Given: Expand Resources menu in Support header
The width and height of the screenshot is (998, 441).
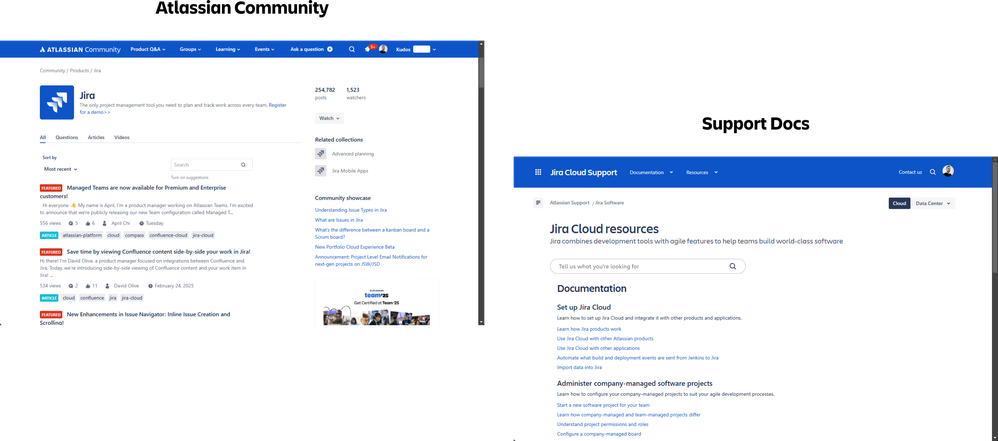Looking at the screenshot, I should coord(702,172).
